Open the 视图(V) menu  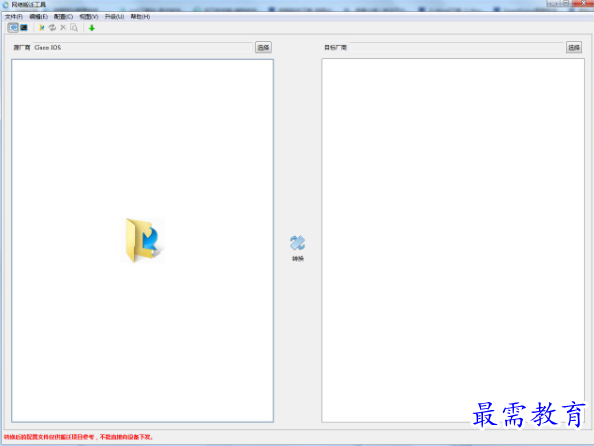(x=89, y=17)
